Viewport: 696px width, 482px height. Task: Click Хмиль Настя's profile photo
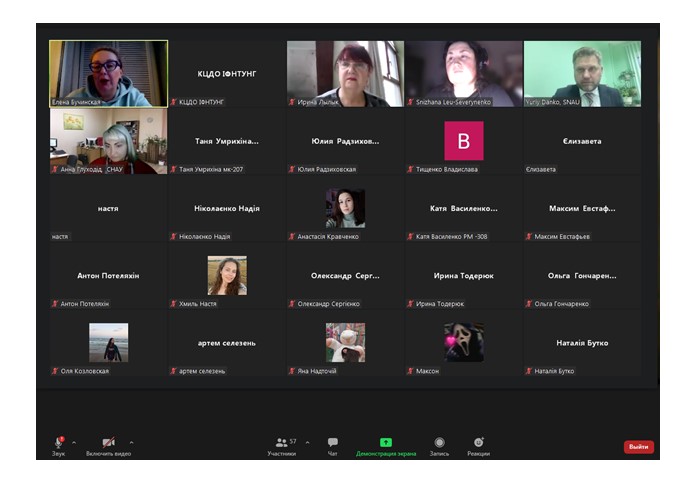pyautogui.click(x=227, y=275)
